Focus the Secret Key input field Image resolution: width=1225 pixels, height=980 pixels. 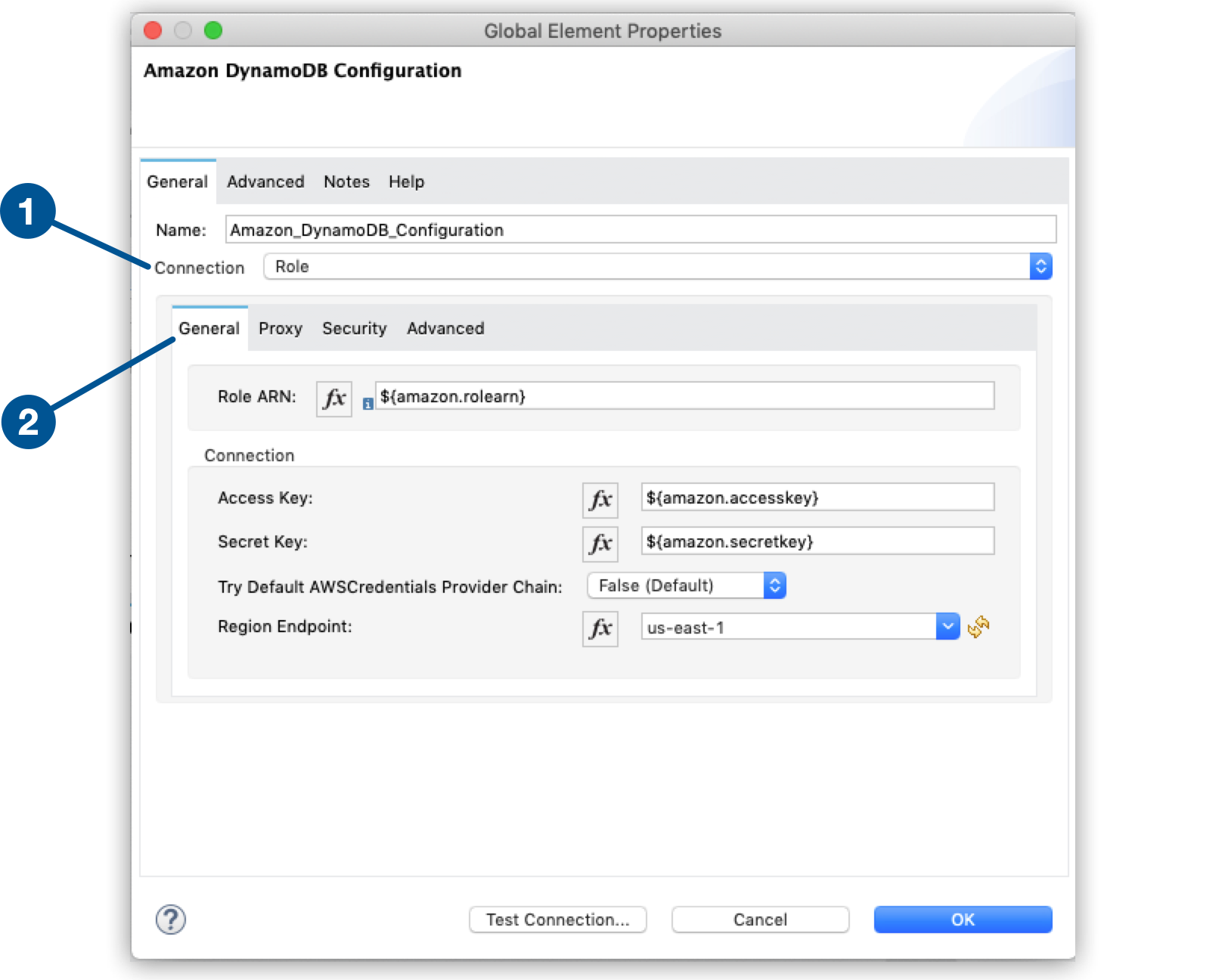click(817, 541)
